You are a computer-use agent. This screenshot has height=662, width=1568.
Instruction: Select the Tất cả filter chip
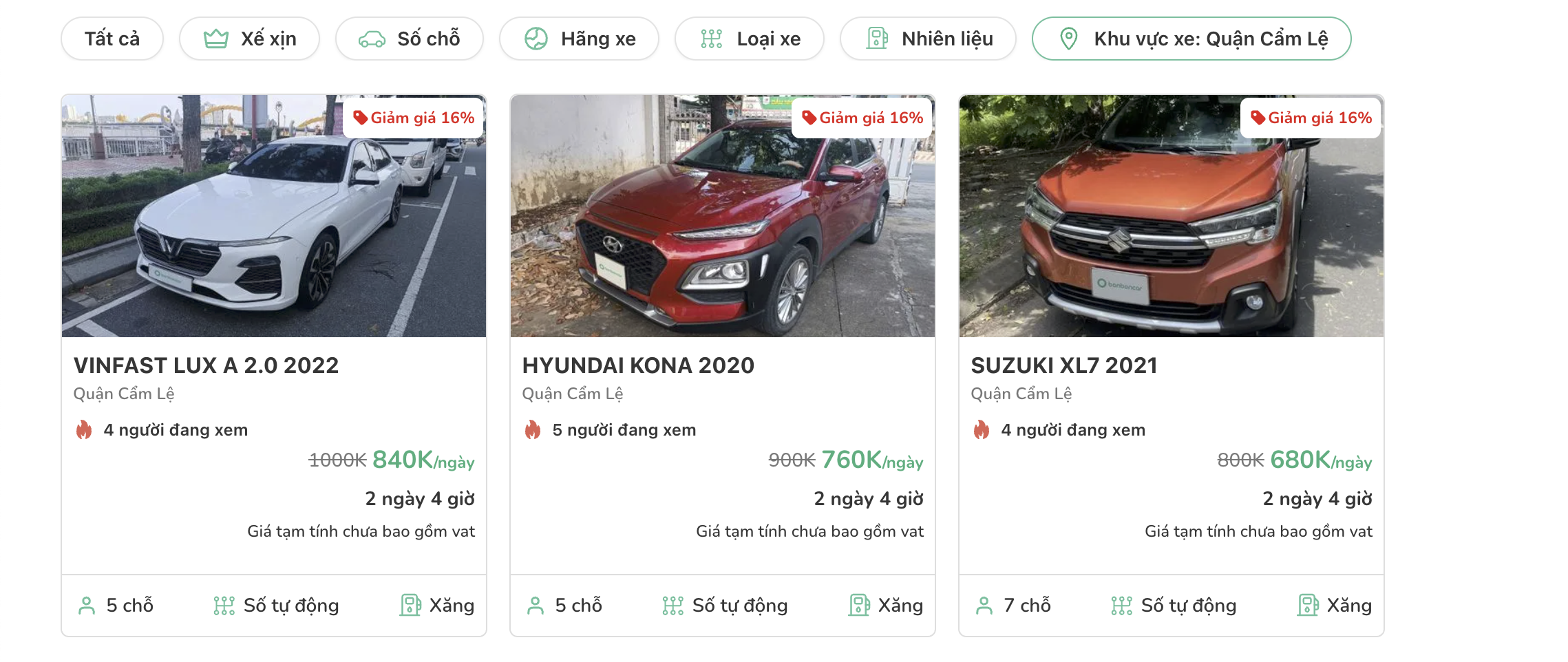point(112,39)
